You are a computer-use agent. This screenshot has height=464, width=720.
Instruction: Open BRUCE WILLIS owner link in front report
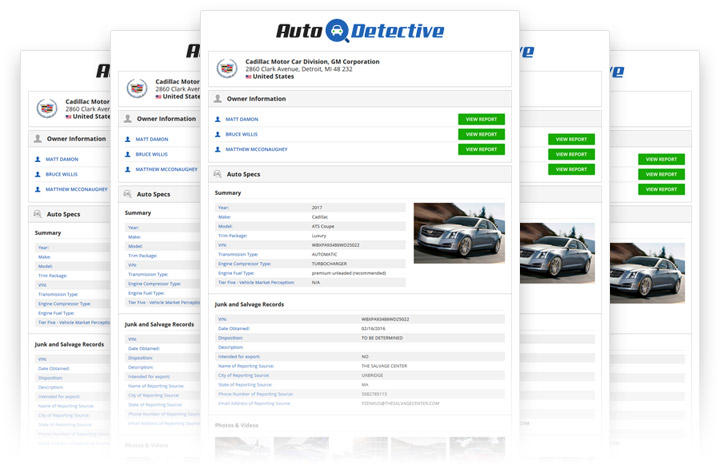pos(242,134)
